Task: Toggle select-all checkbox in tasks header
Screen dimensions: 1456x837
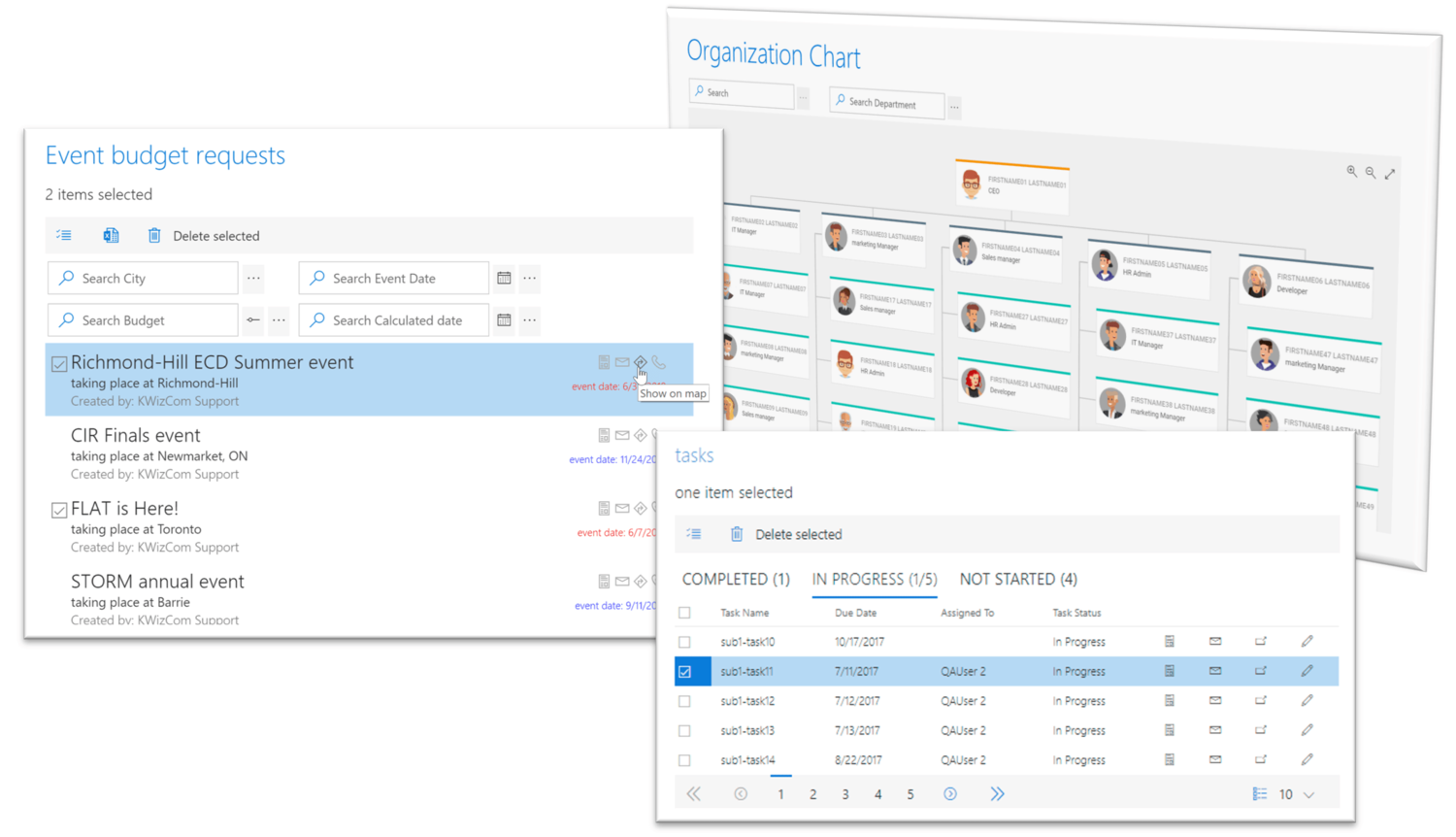Action: (x=684, y=613)
